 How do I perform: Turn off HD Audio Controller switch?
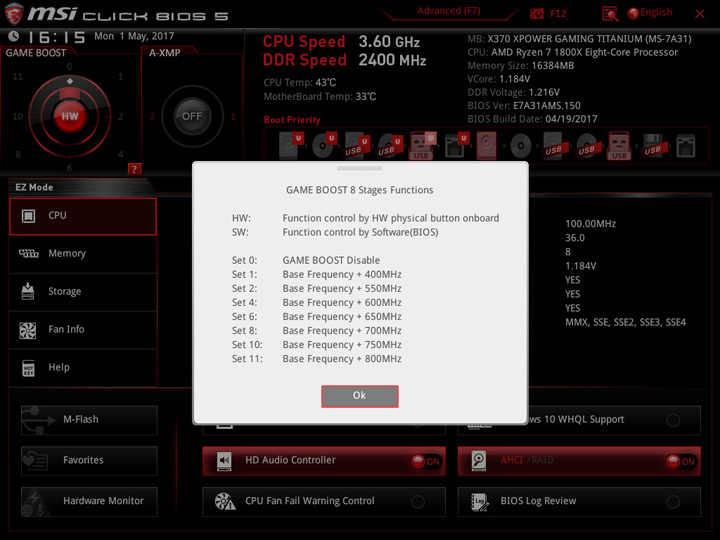pos(425,461)
